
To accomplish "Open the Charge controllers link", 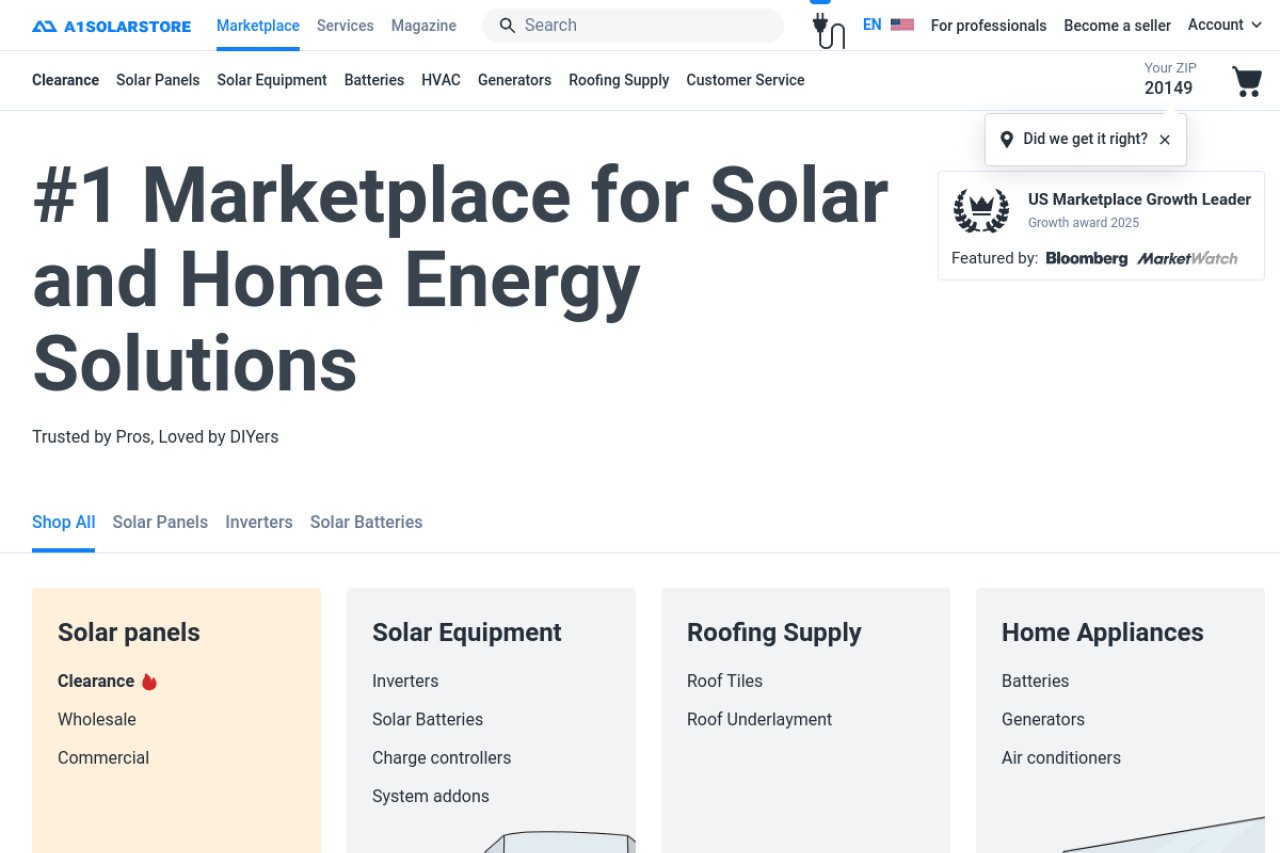I will (441, 758).
